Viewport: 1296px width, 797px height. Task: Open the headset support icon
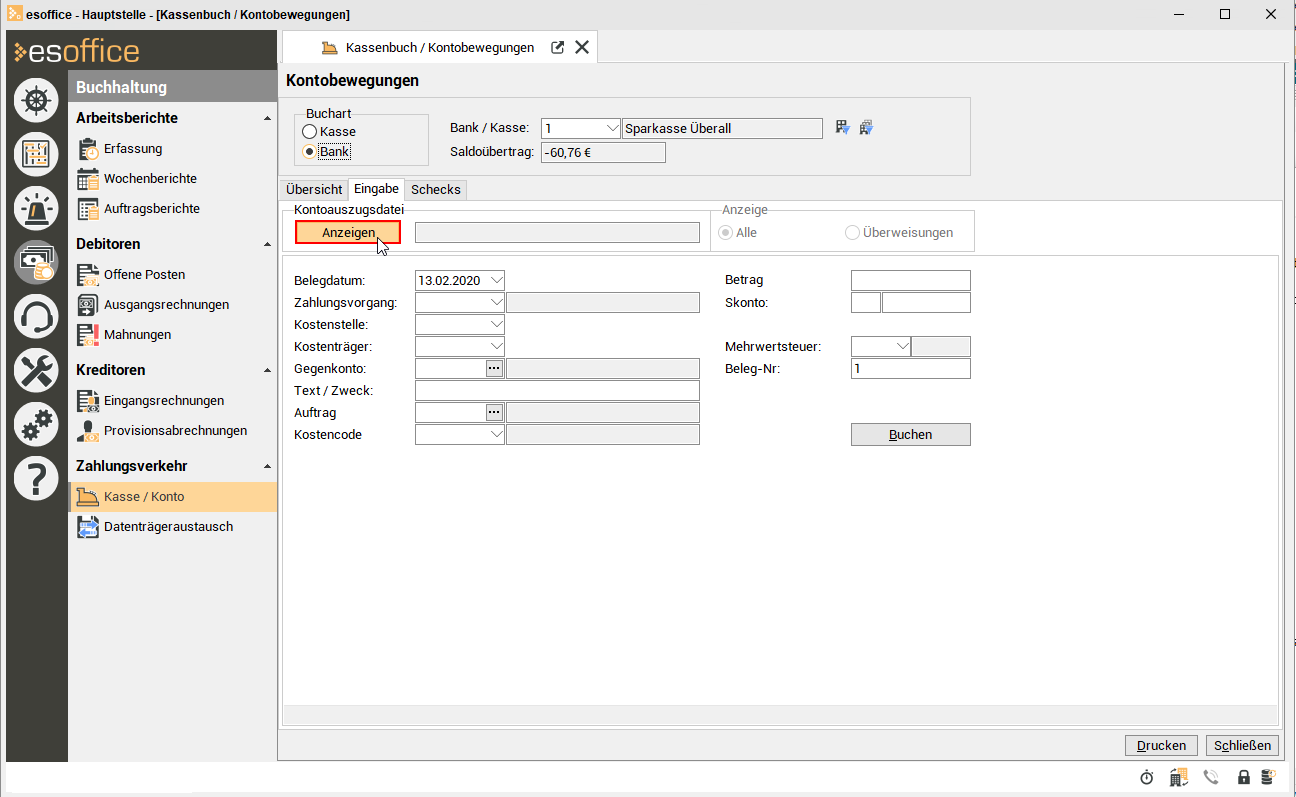pyautogui.click(x=36, y=316)
